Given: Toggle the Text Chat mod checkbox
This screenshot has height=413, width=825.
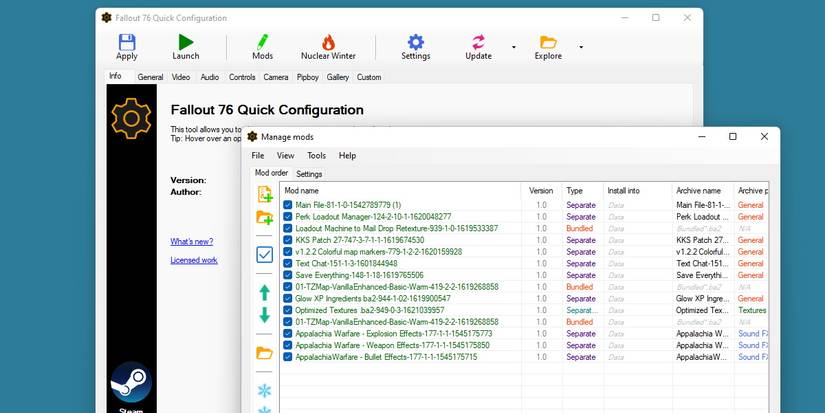Looking at the screenshot, I should (288, 263).
